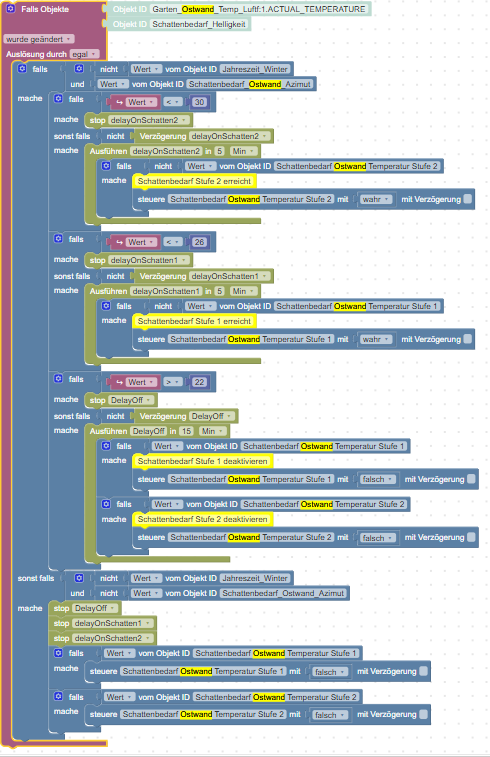Open gear on falls block comparing Wert > 22

tap(58, 378)
